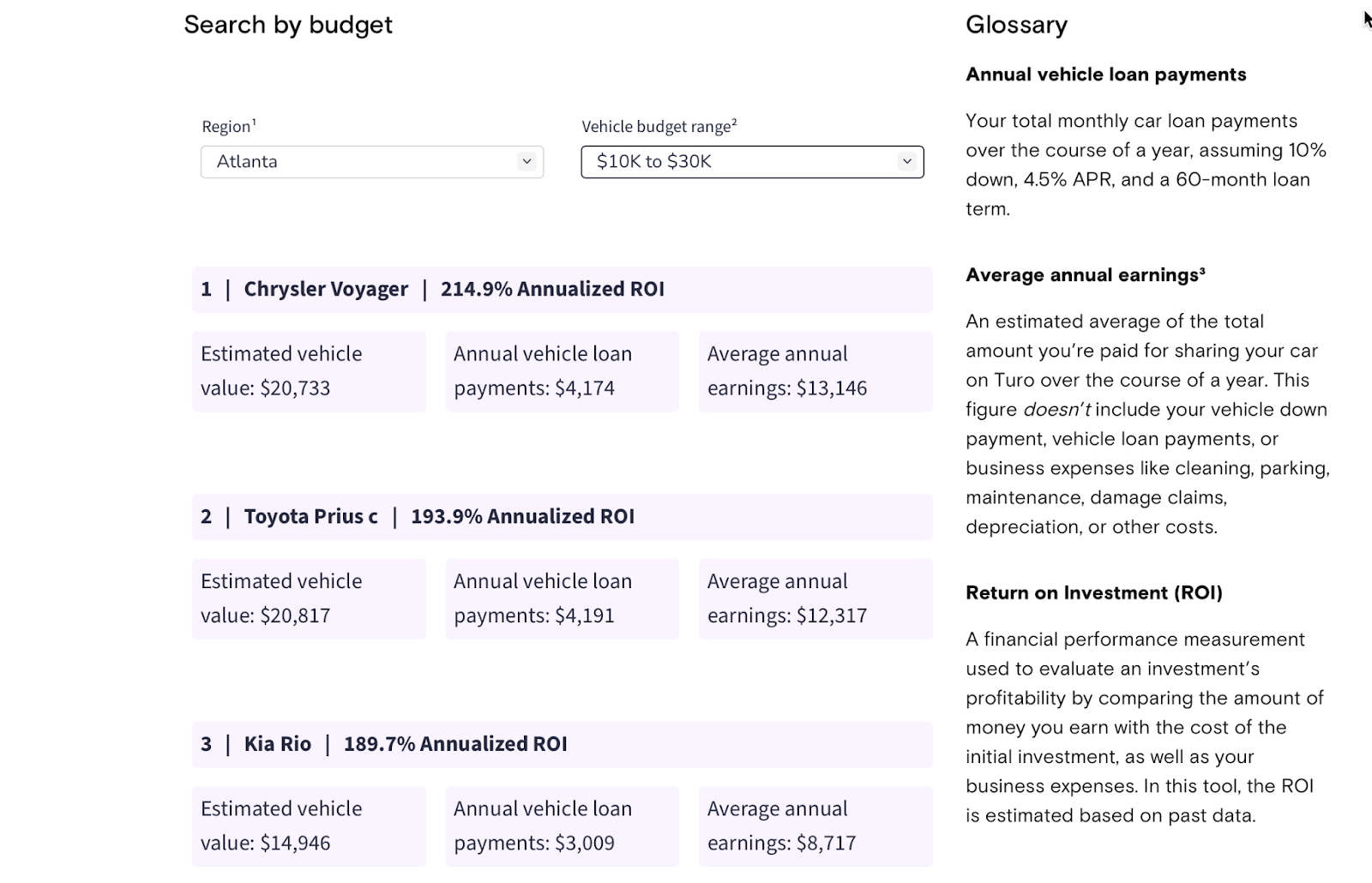This screenshot has width=1372, height=883.
Task: Click the Chrysler Voyager ranking header
Action: pyautogui.click(x=562, y=290)
